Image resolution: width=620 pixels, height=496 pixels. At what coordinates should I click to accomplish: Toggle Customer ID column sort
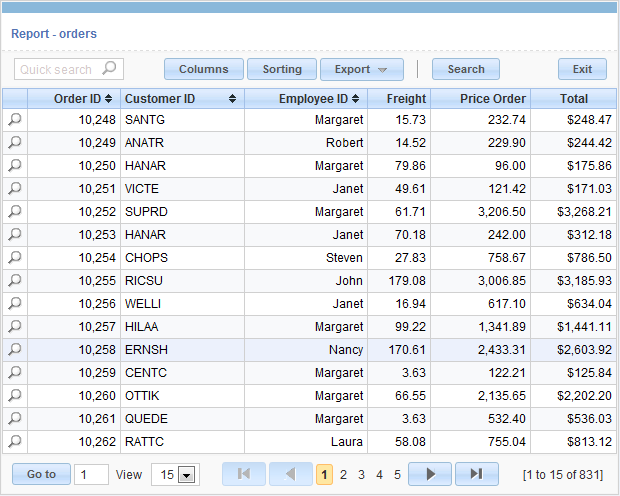tap(233, 99)
